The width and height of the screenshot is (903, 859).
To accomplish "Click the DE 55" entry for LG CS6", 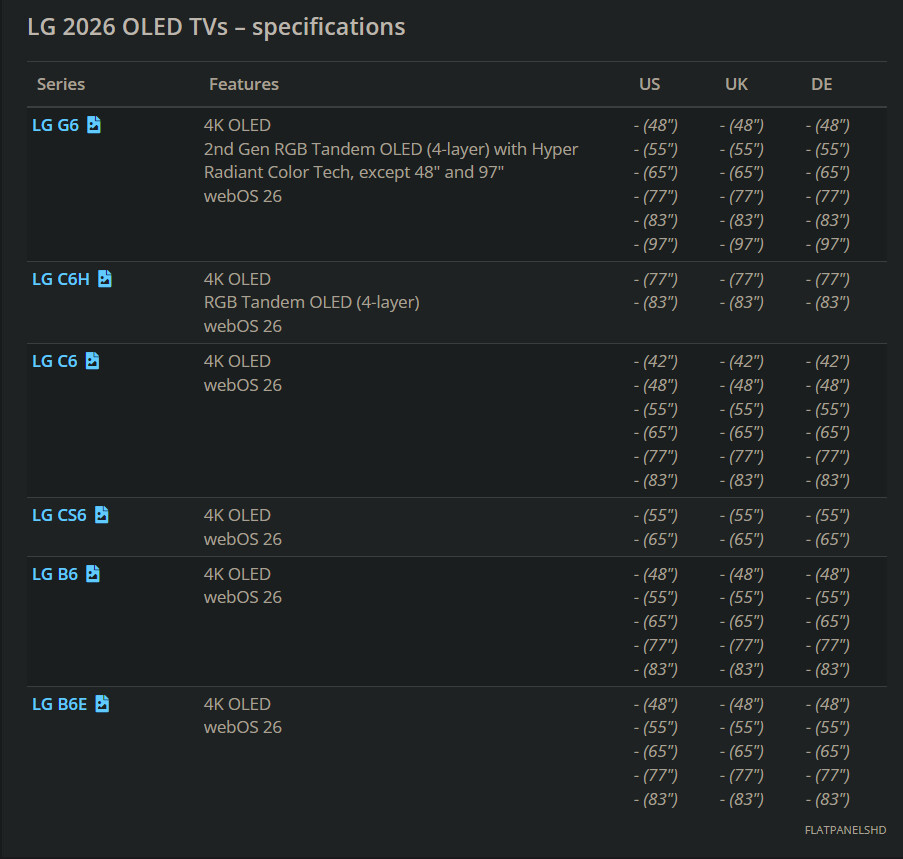I will 828,515.
